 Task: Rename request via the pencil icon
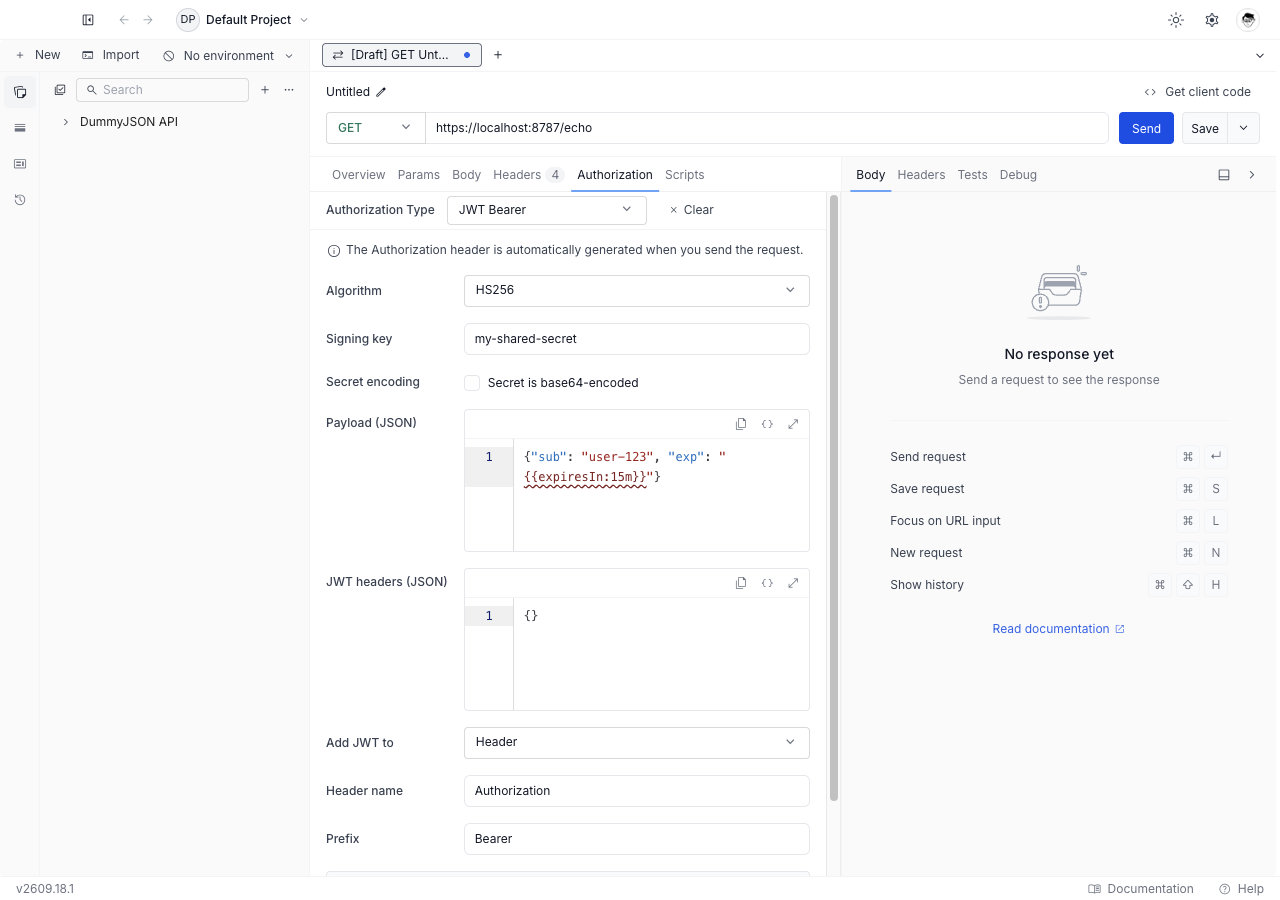point(381,92)
